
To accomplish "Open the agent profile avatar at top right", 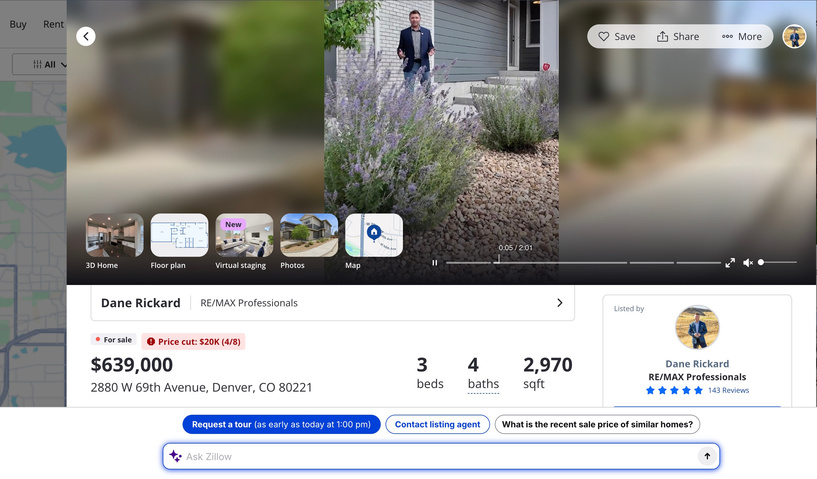I will (x=794, y=36).
